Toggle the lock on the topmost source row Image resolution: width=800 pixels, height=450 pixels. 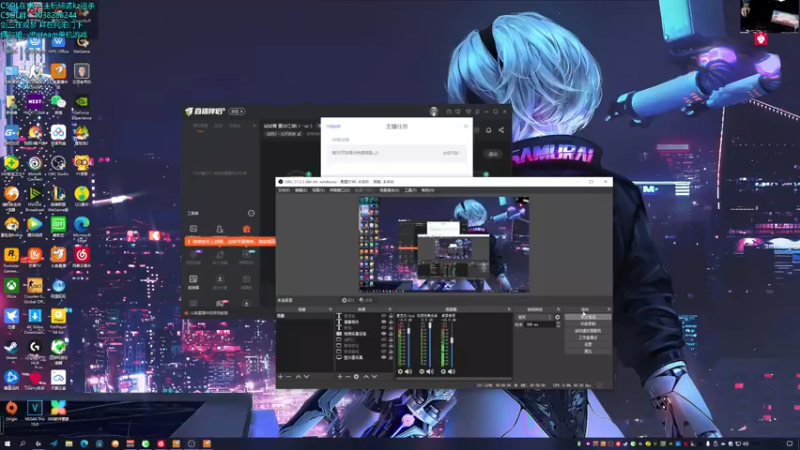tap(391, 316)
